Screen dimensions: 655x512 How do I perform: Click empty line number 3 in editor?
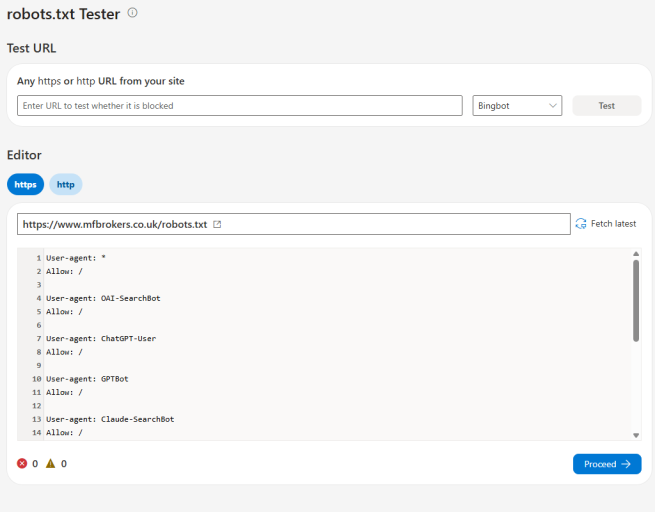(x=39, y=285)
